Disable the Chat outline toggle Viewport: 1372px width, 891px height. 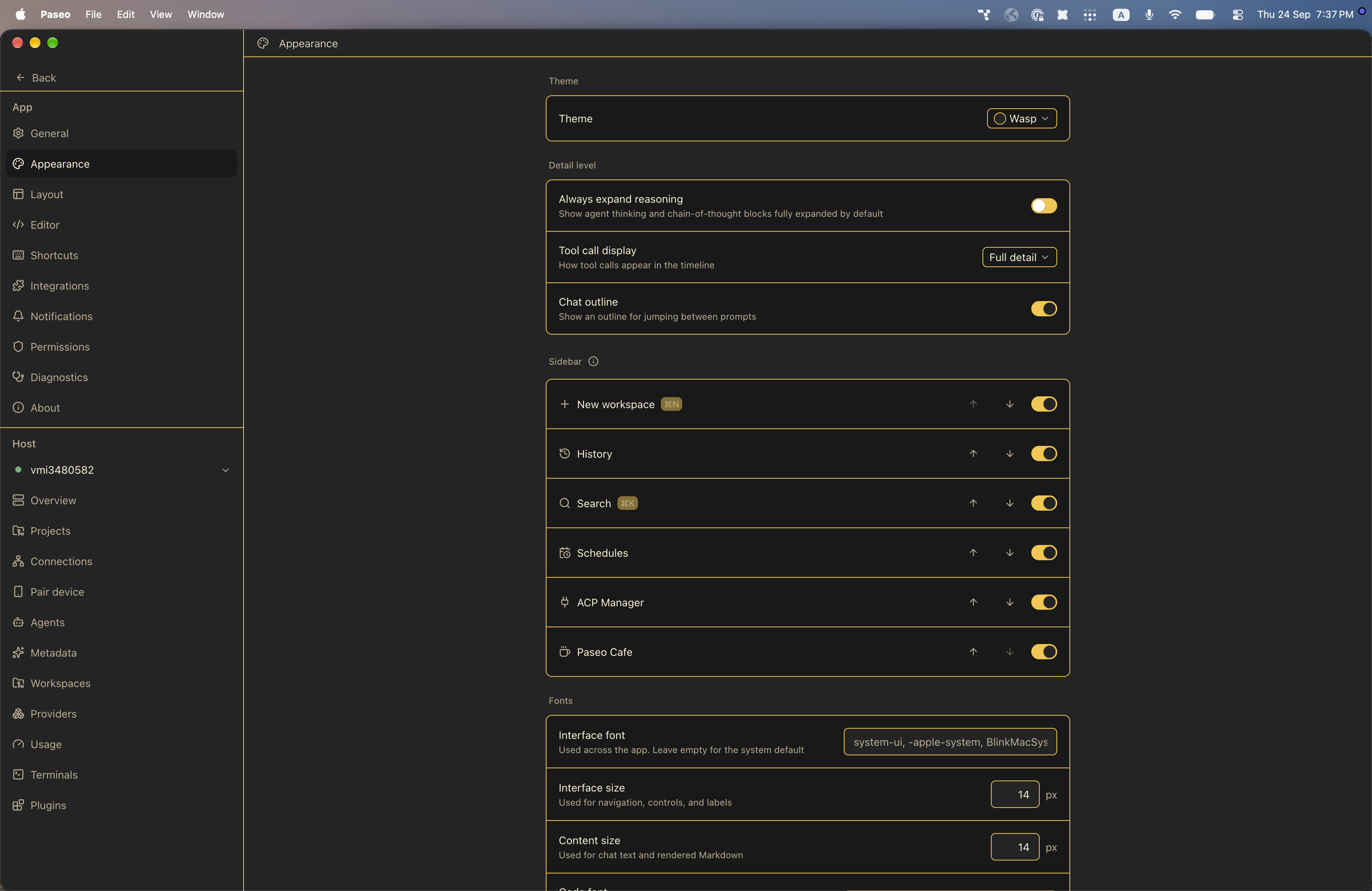(1043, 309)
